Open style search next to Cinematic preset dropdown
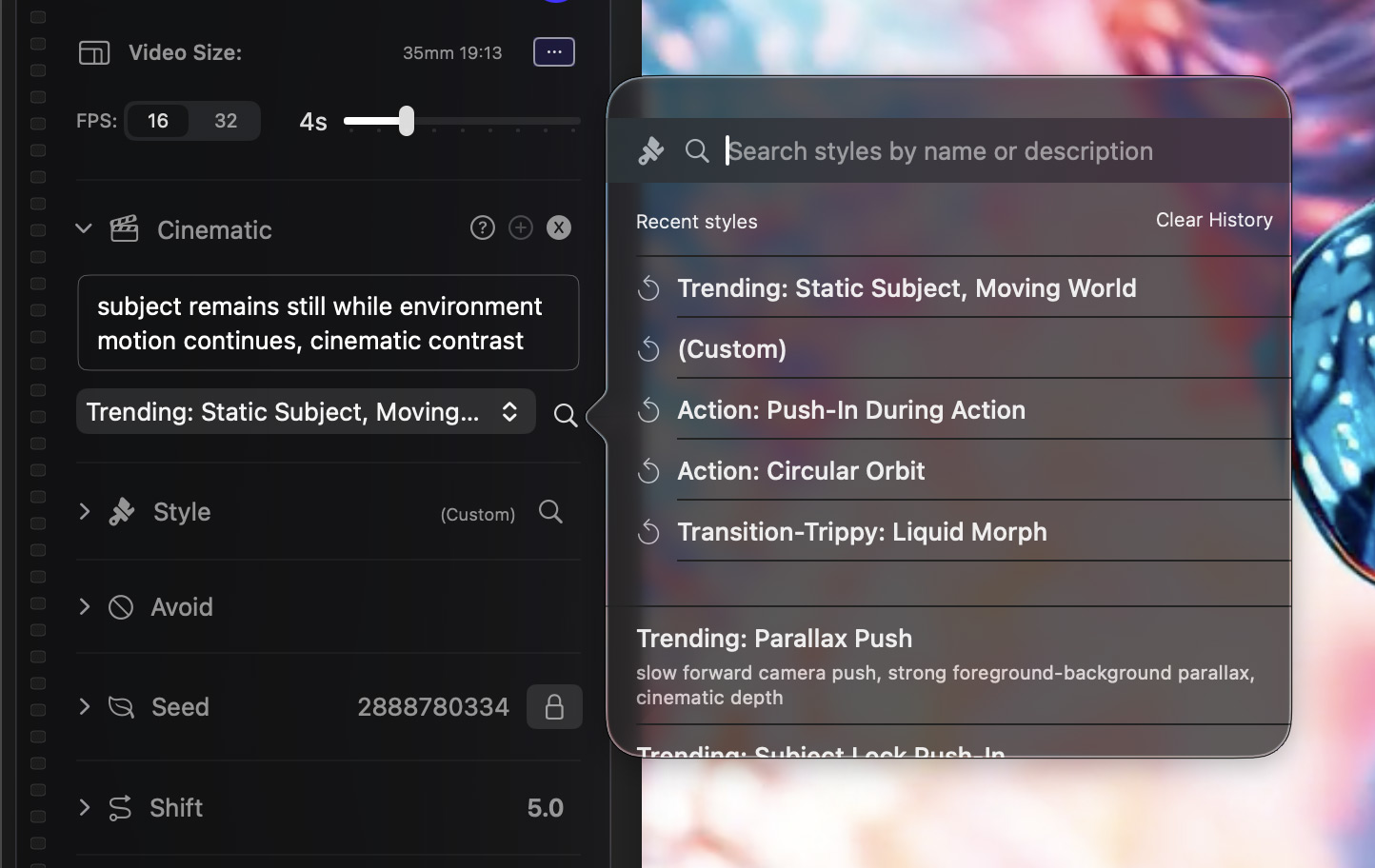 [x=566, y=416]
